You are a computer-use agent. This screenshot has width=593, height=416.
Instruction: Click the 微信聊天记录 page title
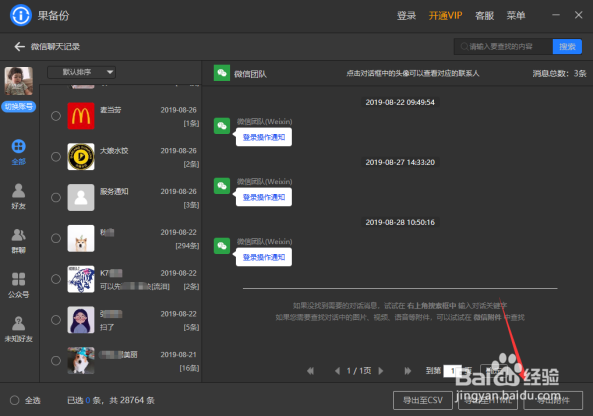click(55, 47)
